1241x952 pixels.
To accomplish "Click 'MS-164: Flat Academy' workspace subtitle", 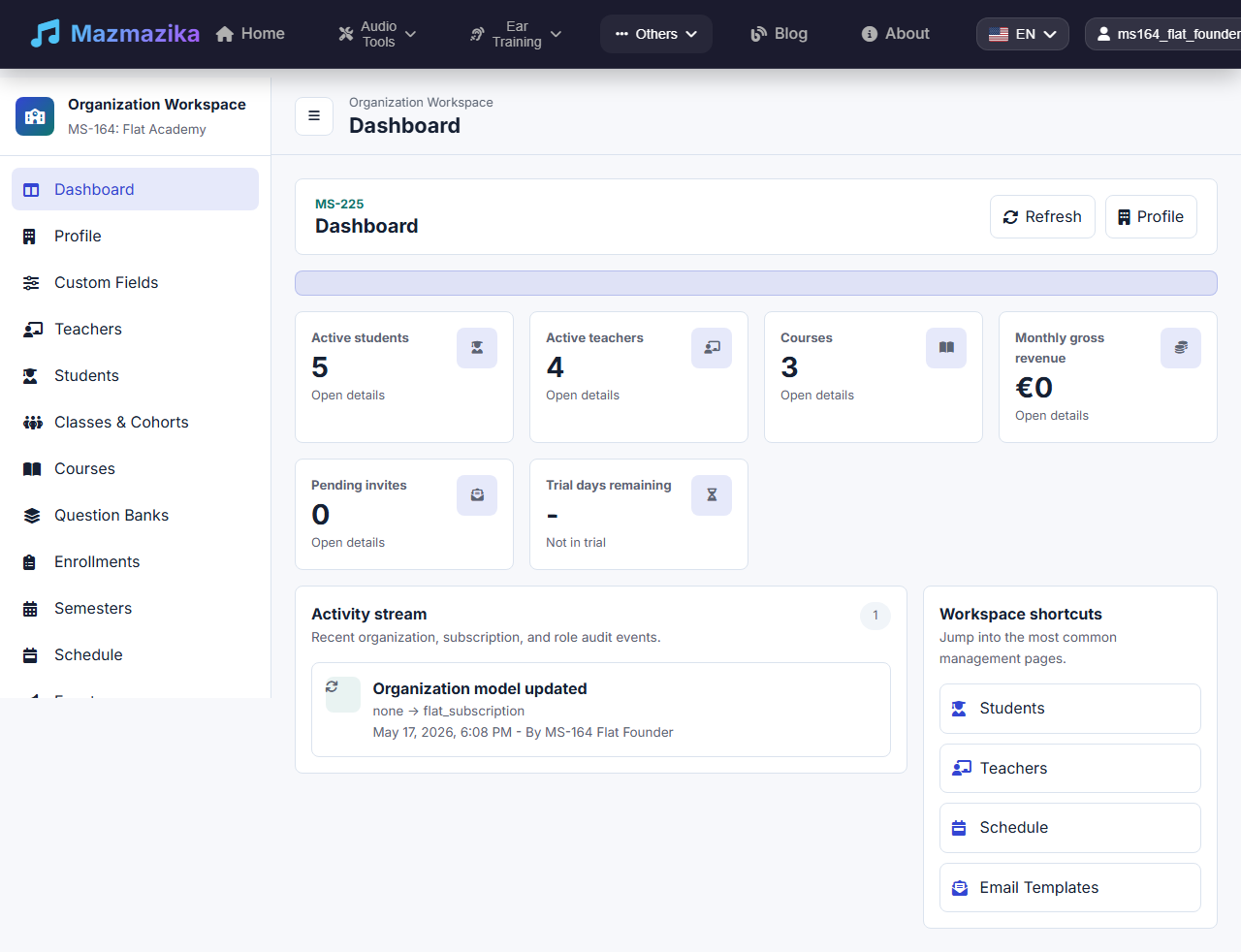I will tap(137, 129).
